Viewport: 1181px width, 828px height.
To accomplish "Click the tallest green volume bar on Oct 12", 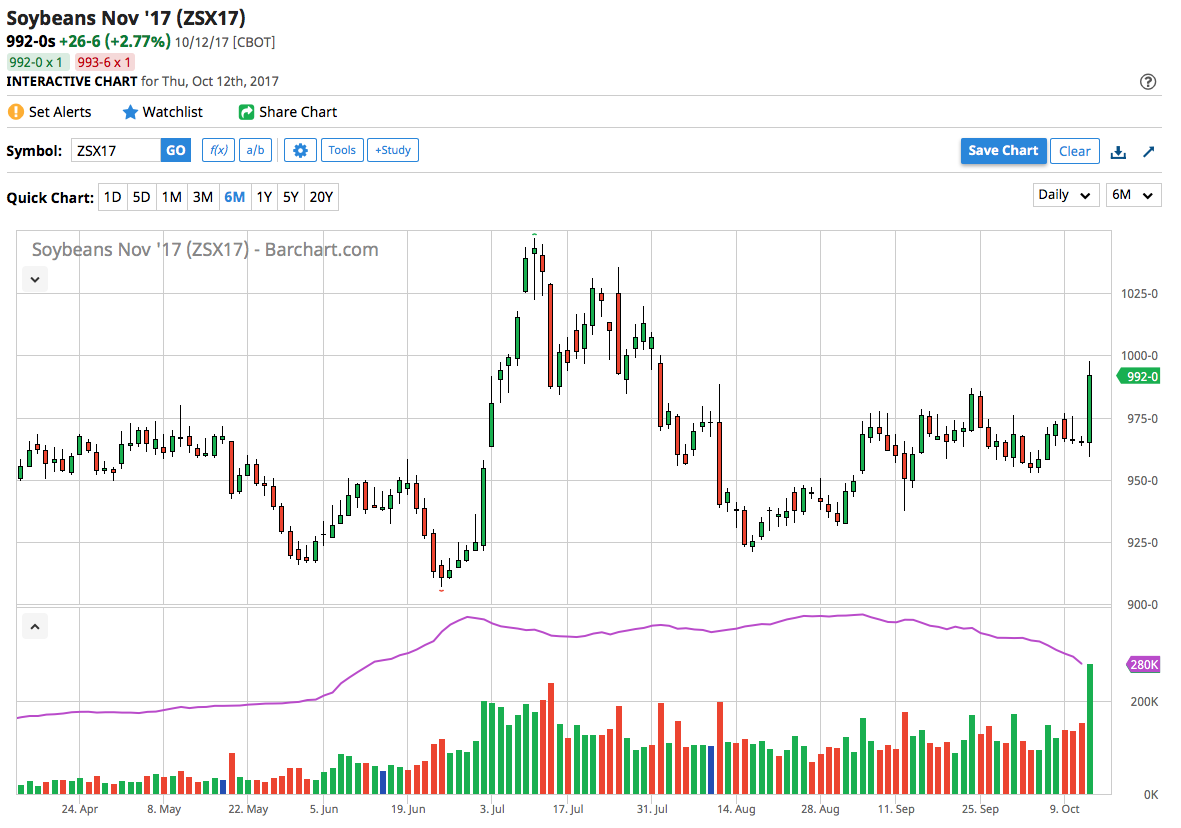I will [x=1090, y=729].
